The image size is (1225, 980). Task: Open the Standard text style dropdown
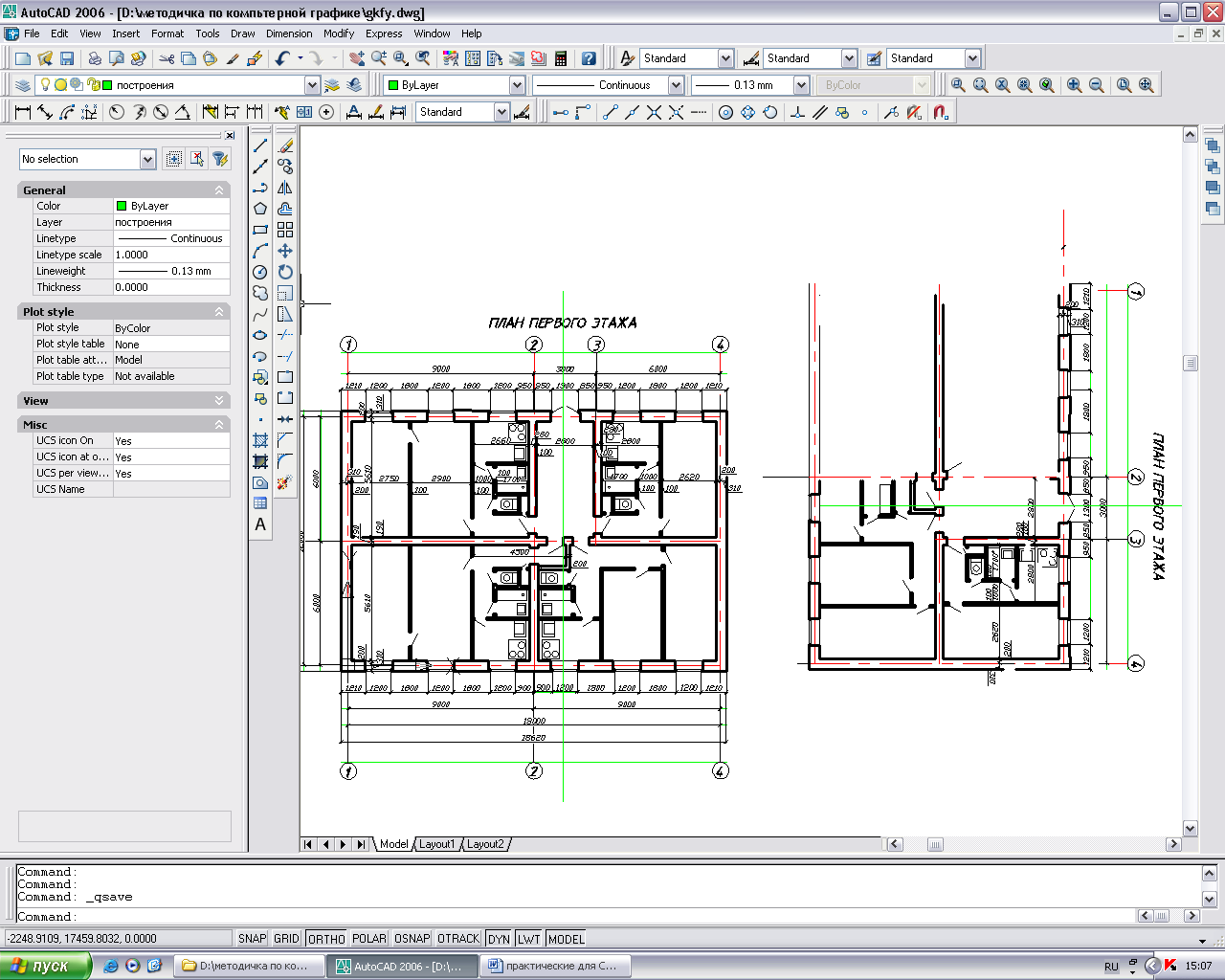point(725,58)
